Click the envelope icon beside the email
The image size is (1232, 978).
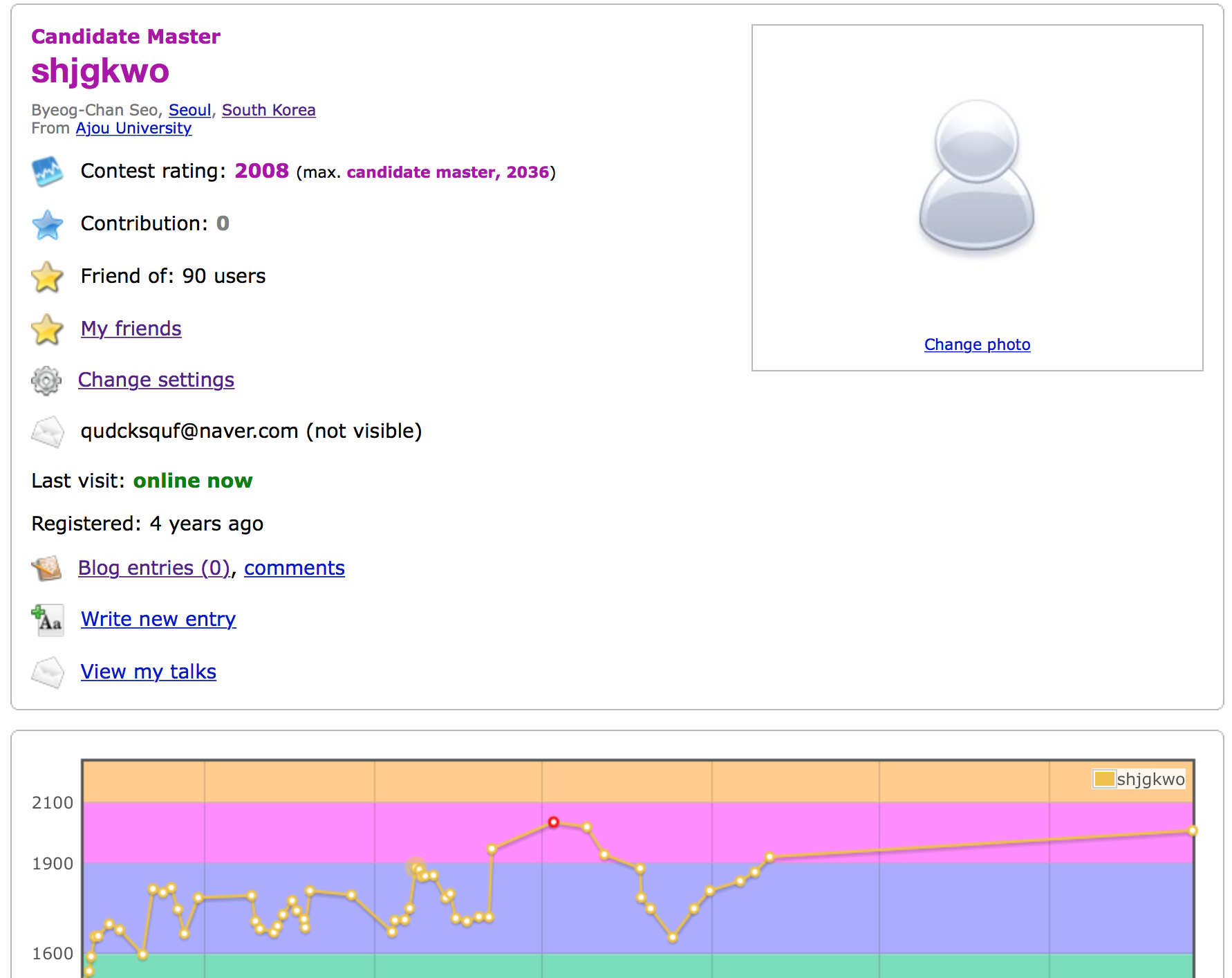click(47, 432)
